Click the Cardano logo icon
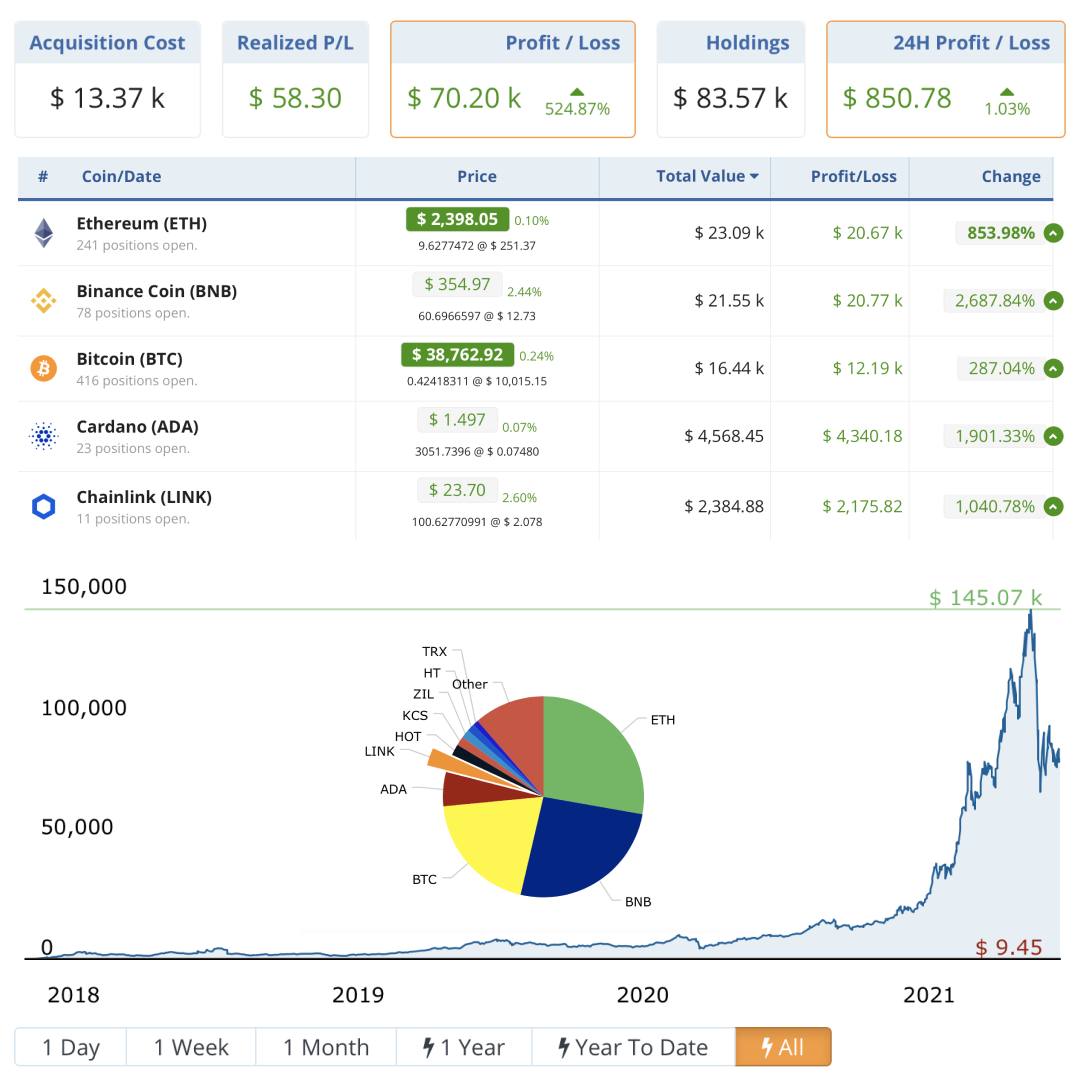Viewport: 1080px width, 1080px height. [x=44, y=437]
